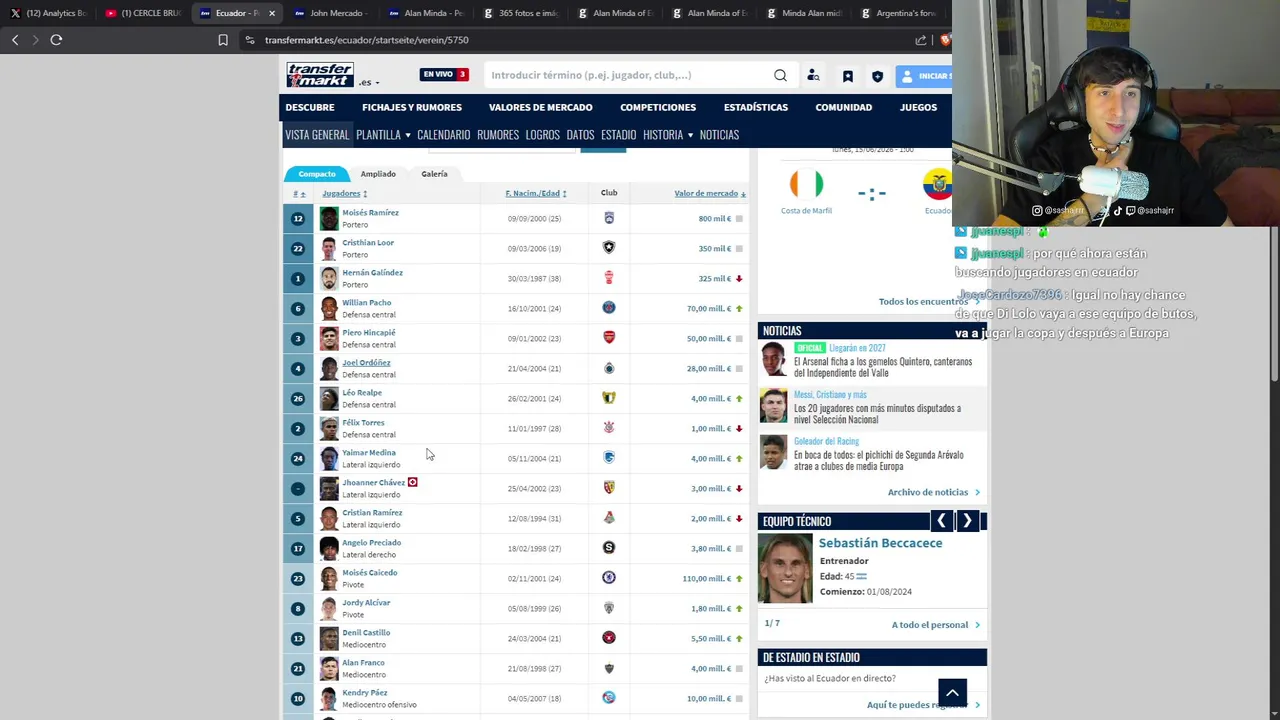Open the ESTADÍSTICAS menu
The image size is (1280, 720).
pos(756,107)
